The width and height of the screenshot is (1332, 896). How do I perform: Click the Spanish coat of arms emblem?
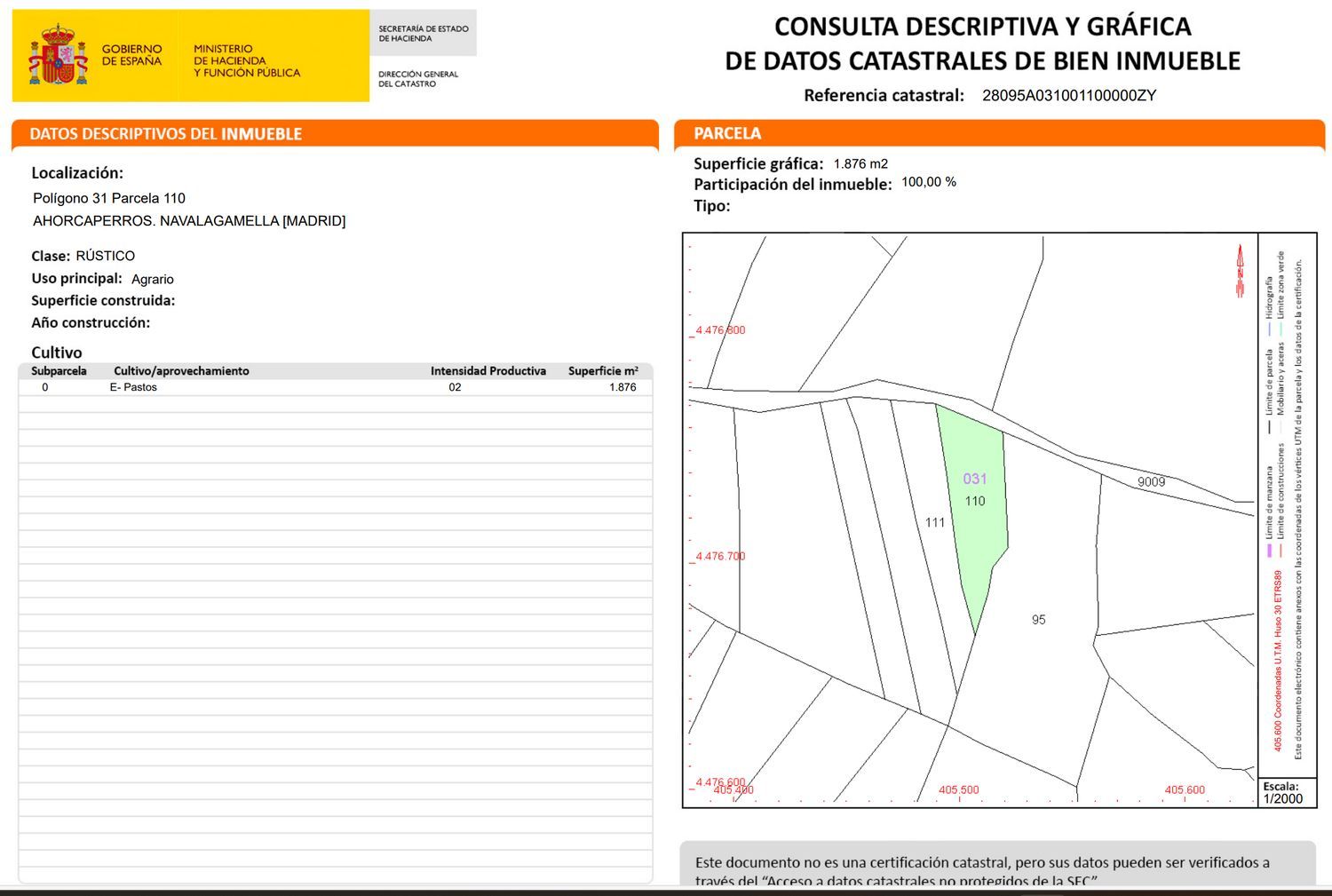tap(59, 55)
